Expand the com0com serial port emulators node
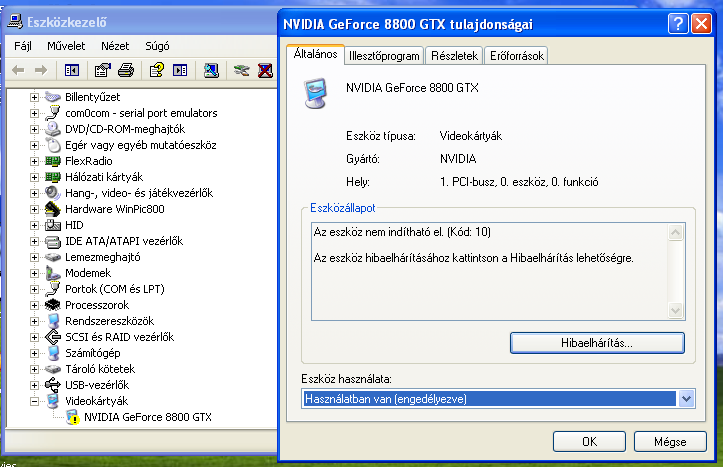The width and height of the screenshot is (723, 467). [x=34, y=113]
